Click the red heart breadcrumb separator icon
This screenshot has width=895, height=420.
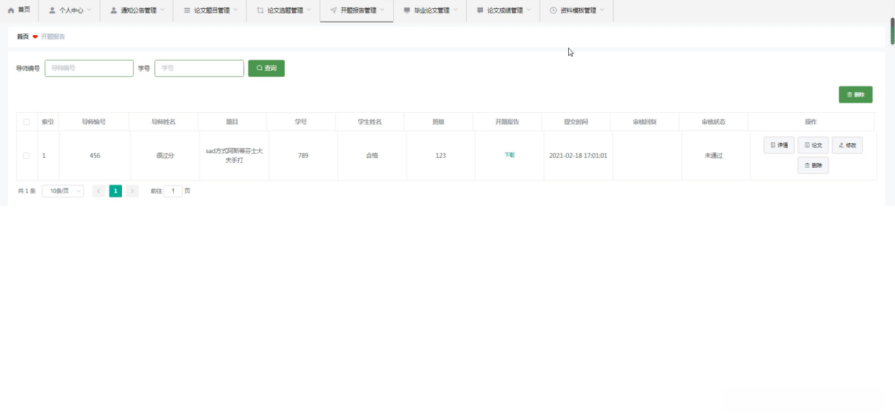pos(35,37)
